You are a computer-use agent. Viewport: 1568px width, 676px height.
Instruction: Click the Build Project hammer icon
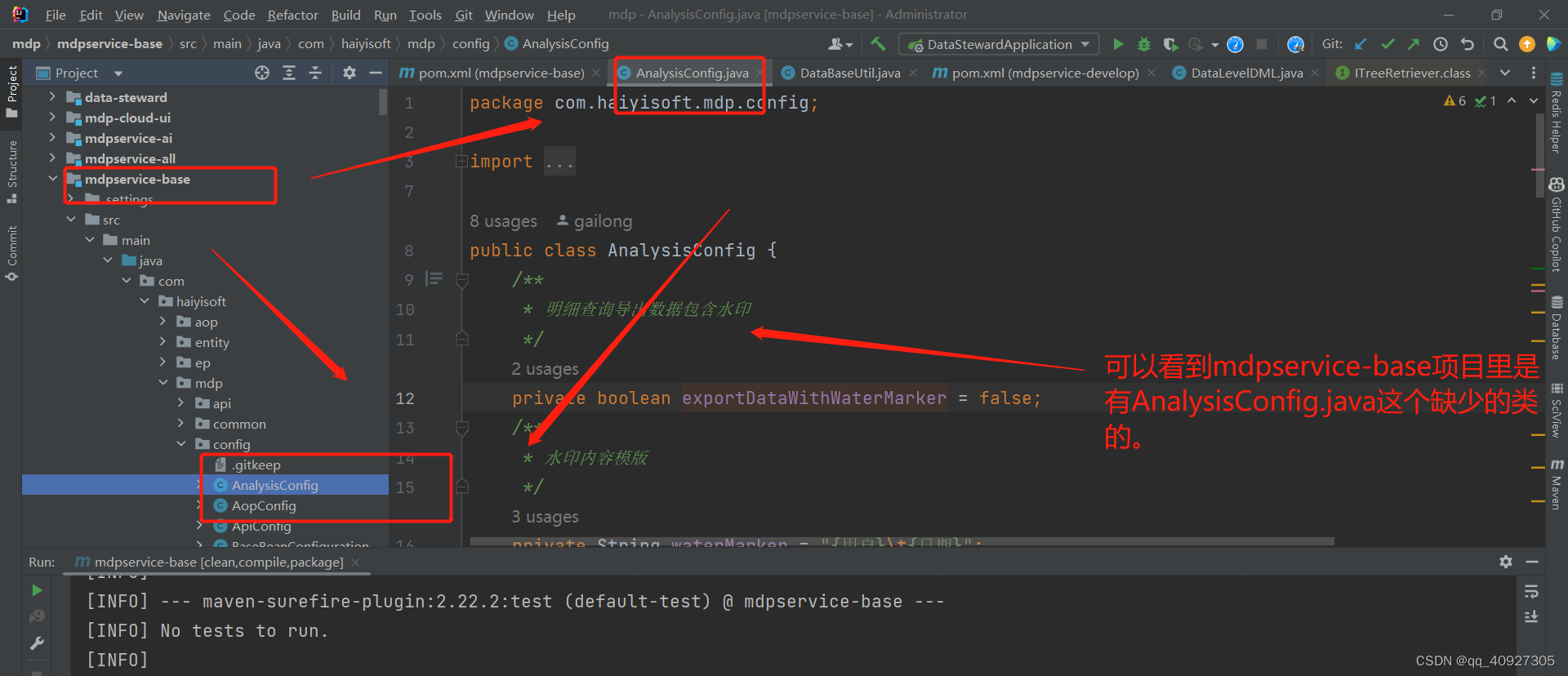pyautogui.click(x=878, y=44)
